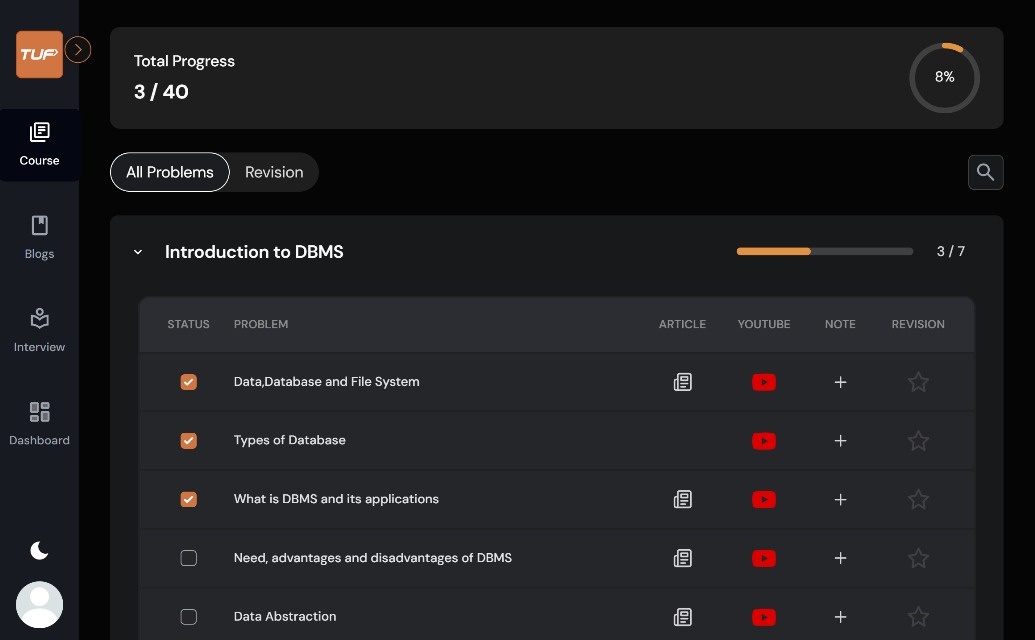The height and width of the screenshot is (640, 1035).
Task: Click the Introduction to DBMS progress bar
Action: 822,251
